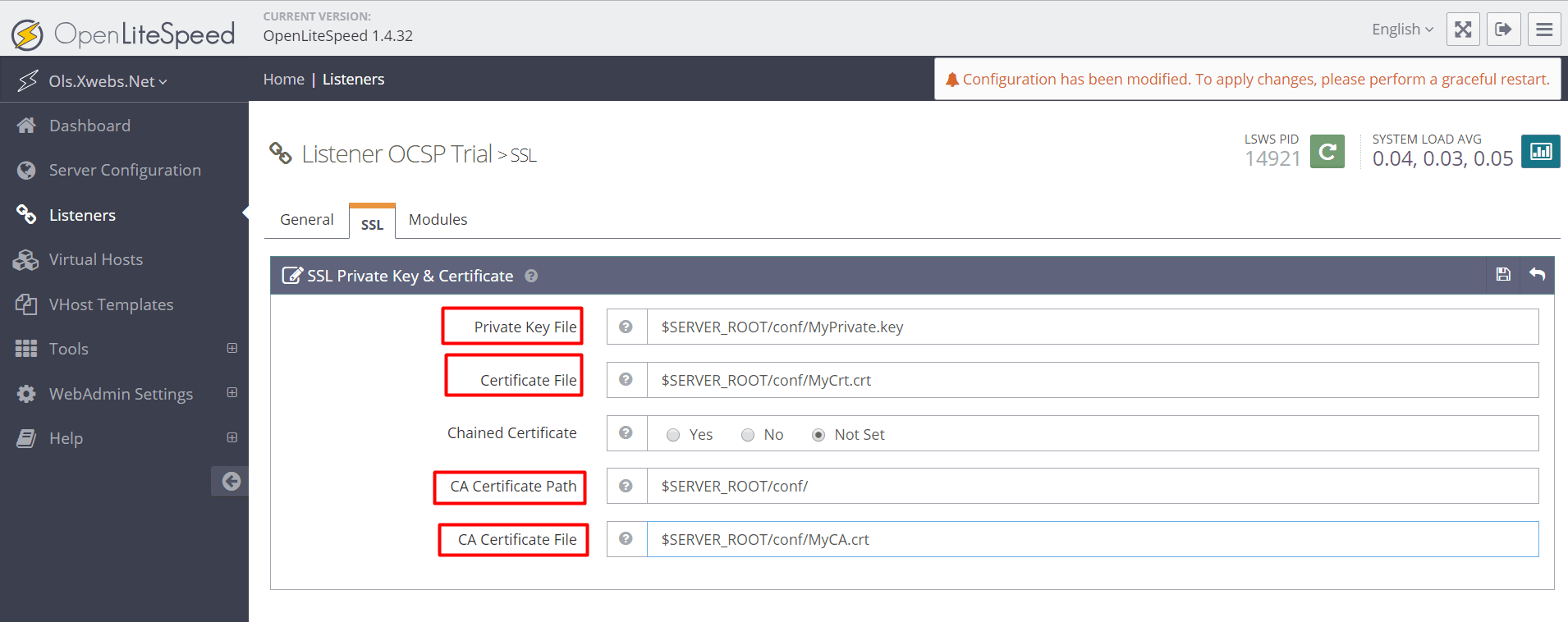Click the VHost Templates copy icon
The width and height of the screenshot is (1568, 622).
(26, 304)
